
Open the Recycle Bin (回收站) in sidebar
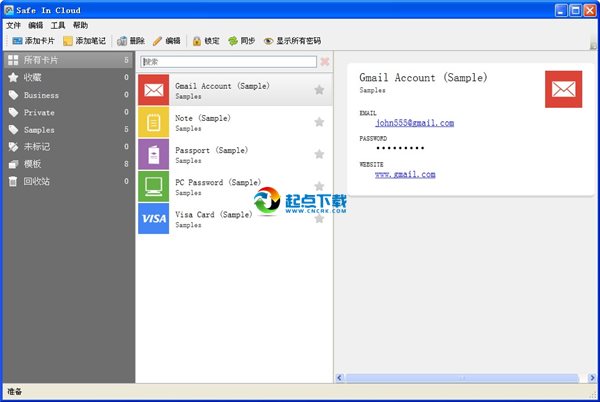[x=68, y=181]
